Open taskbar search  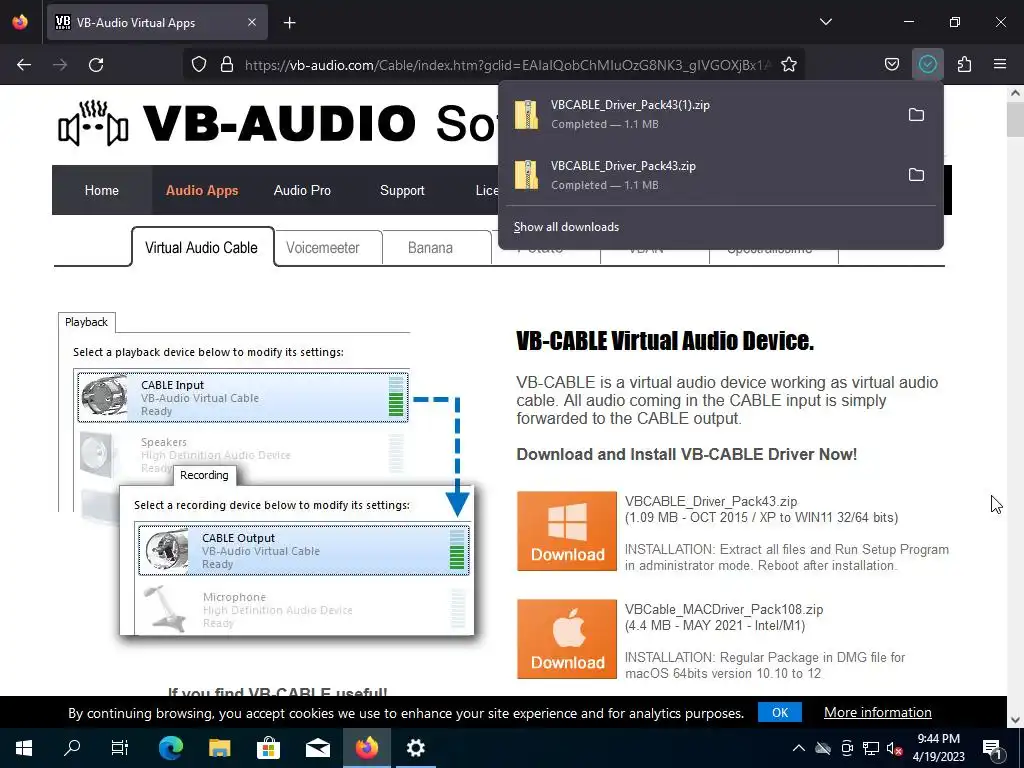[x=72, y=748]
